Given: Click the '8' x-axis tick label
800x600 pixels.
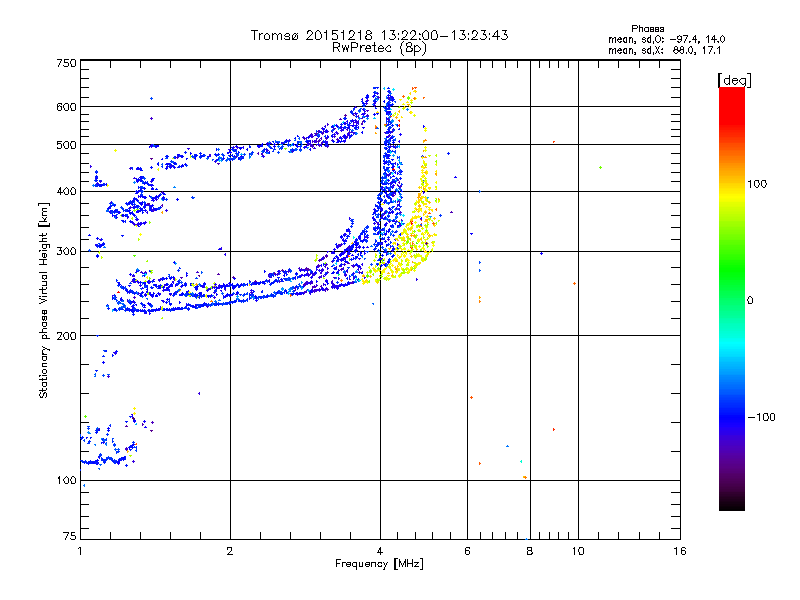Looking at the screenshot, I should [530, 551].
